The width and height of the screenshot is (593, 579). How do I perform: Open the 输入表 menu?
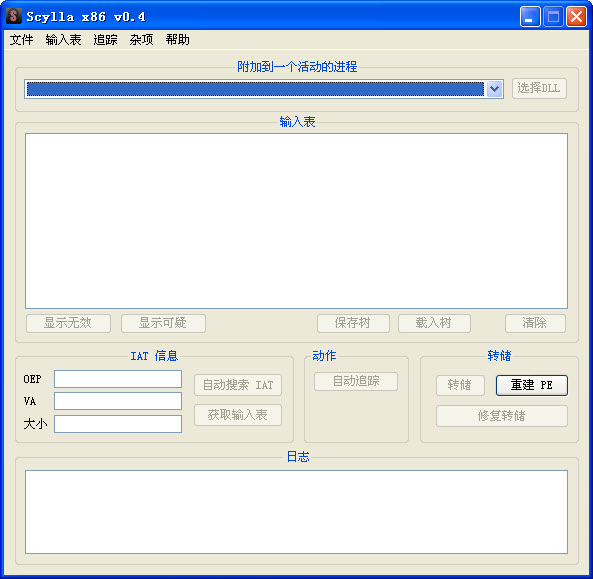63,40
